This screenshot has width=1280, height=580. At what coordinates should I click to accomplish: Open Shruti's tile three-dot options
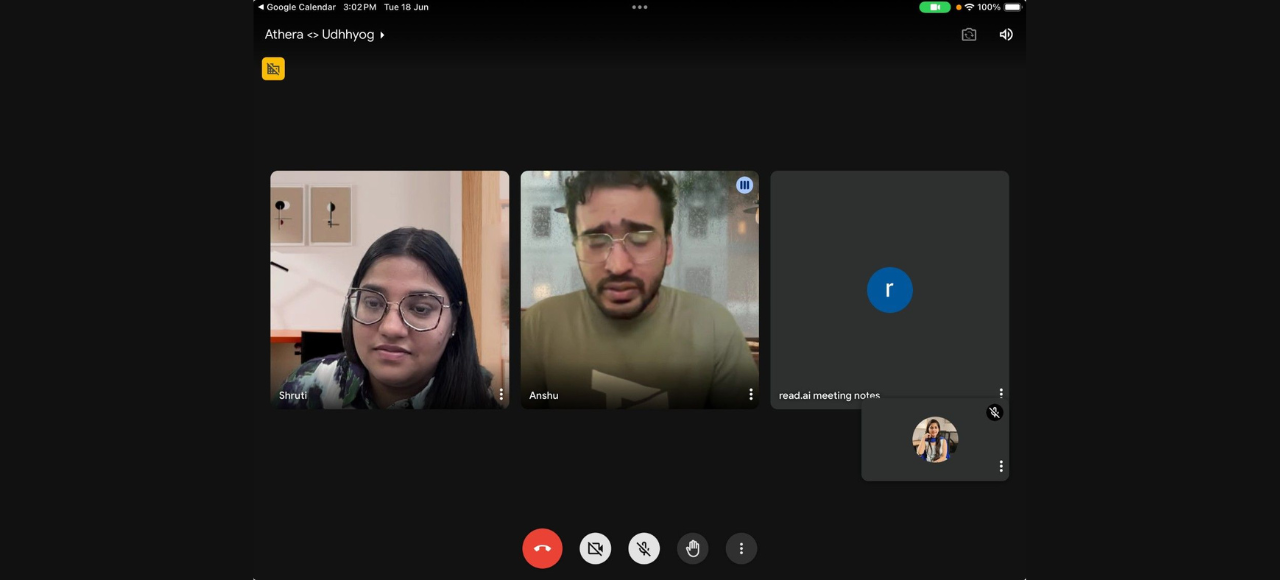[501, 395]
